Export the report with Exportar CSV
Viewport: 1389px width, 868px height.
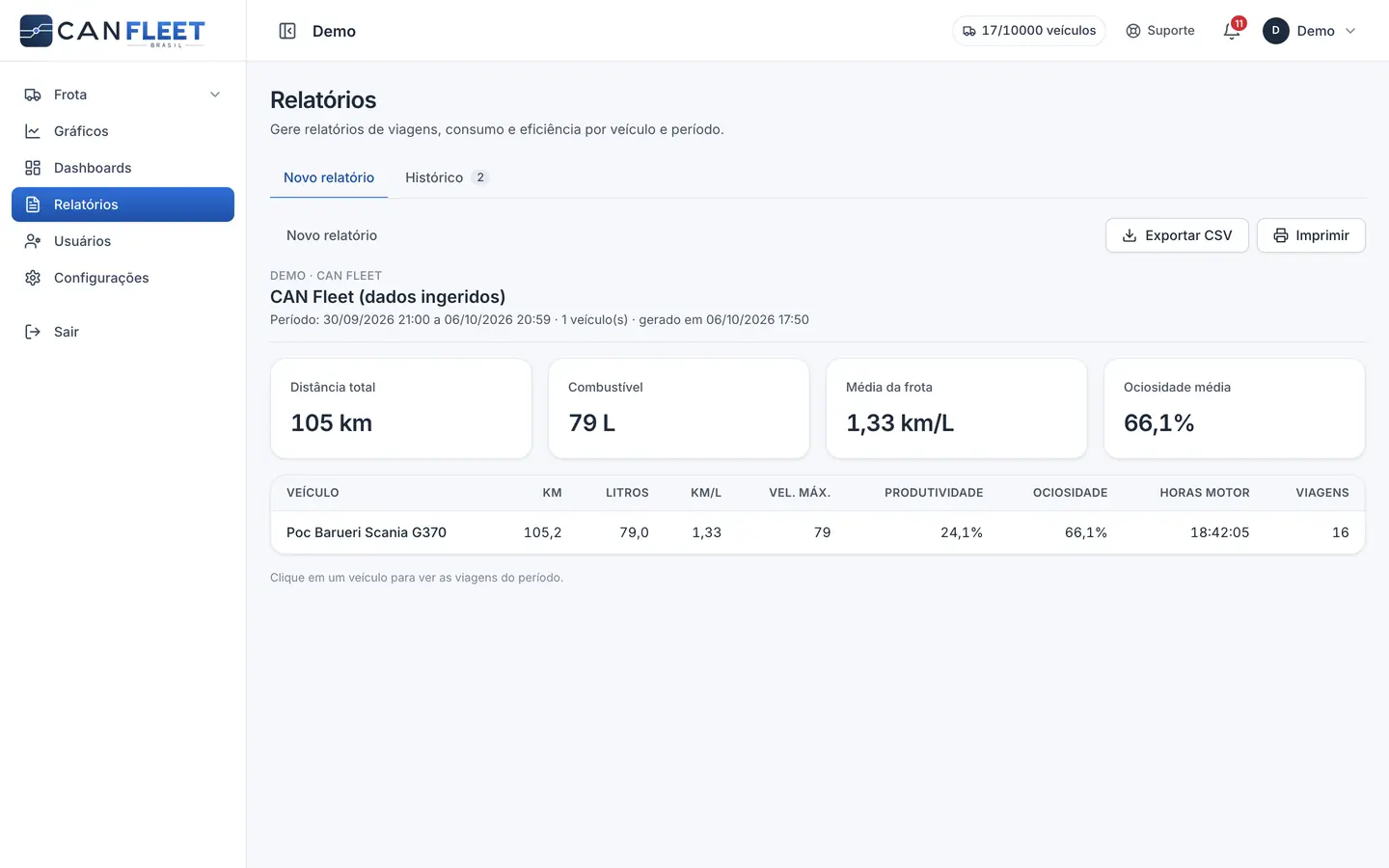1177,235
